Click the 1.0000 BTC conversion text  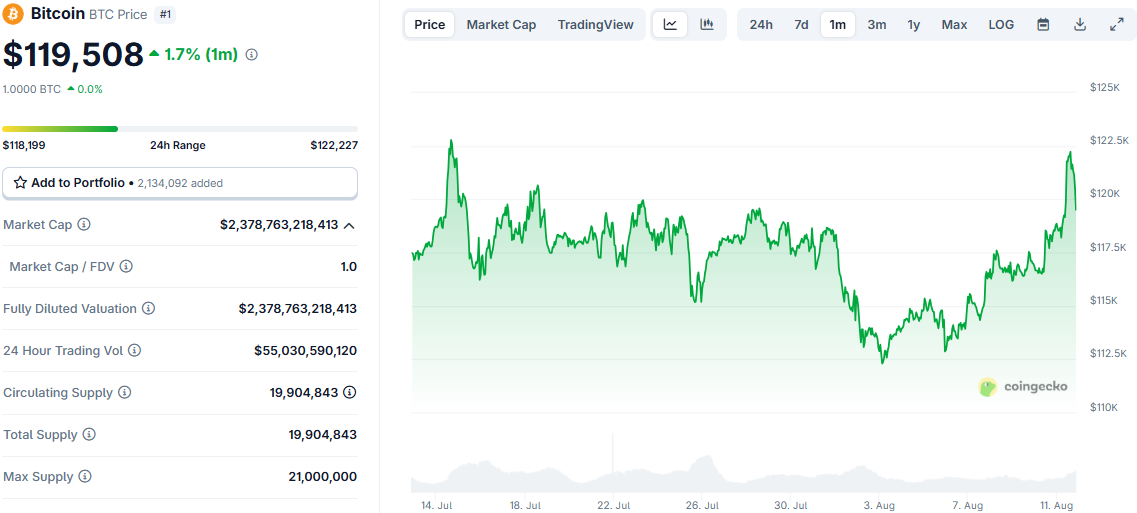pyautogui.click(x=32, y=89)
